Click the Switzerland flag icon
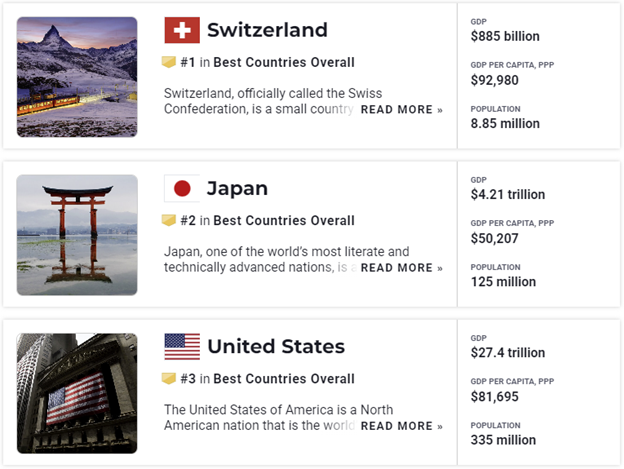This screenshot has width=624, height=469. coord(182,30)
